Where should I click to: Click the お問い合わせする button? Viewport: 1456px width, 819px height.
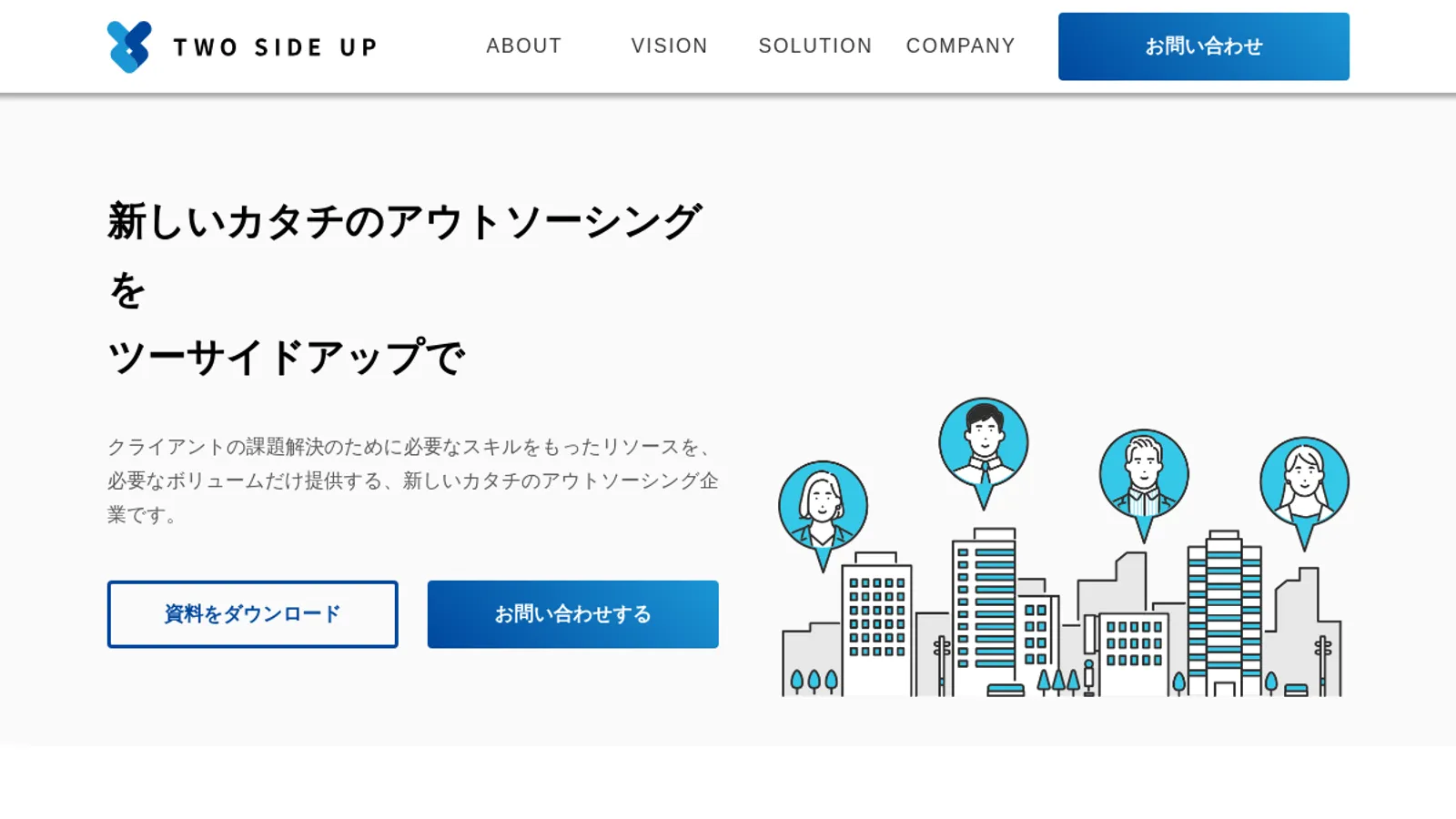[572, 614]
